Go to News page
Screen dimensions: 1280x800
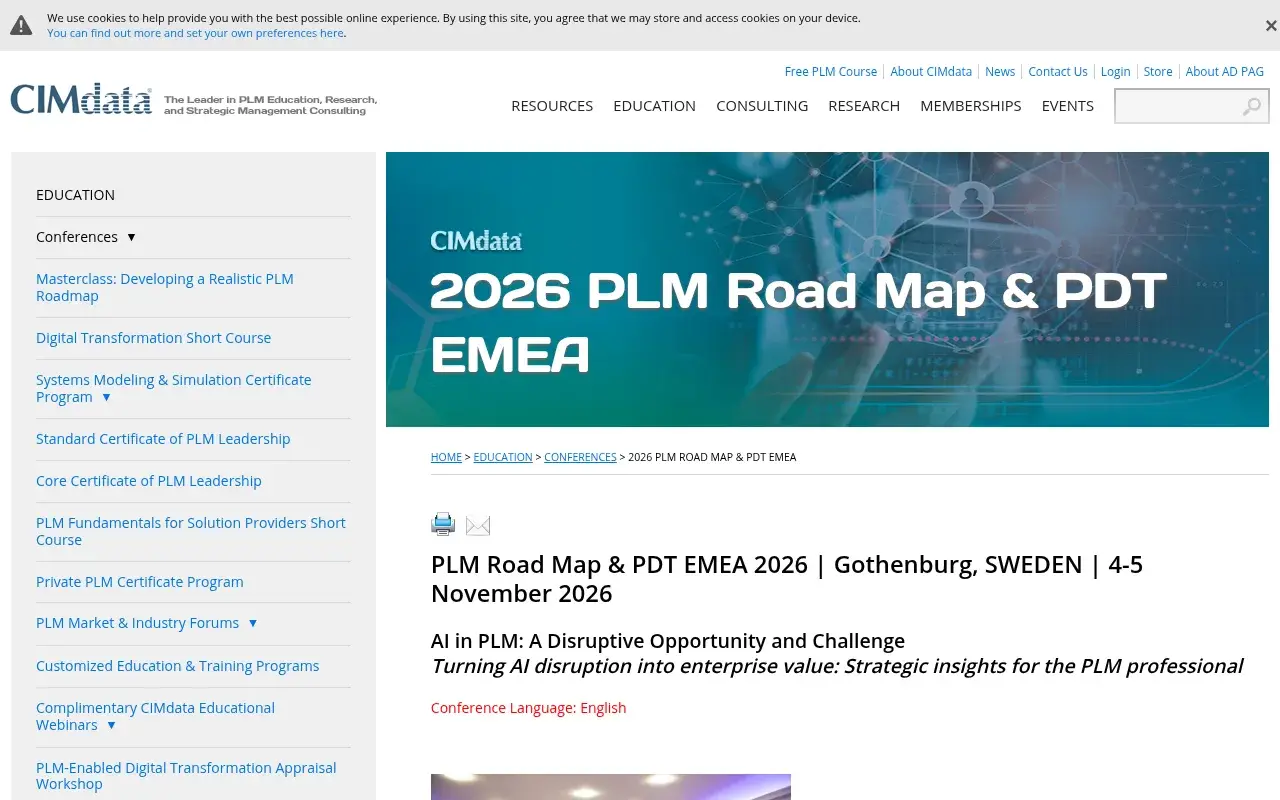click(x=1000, y=72)
